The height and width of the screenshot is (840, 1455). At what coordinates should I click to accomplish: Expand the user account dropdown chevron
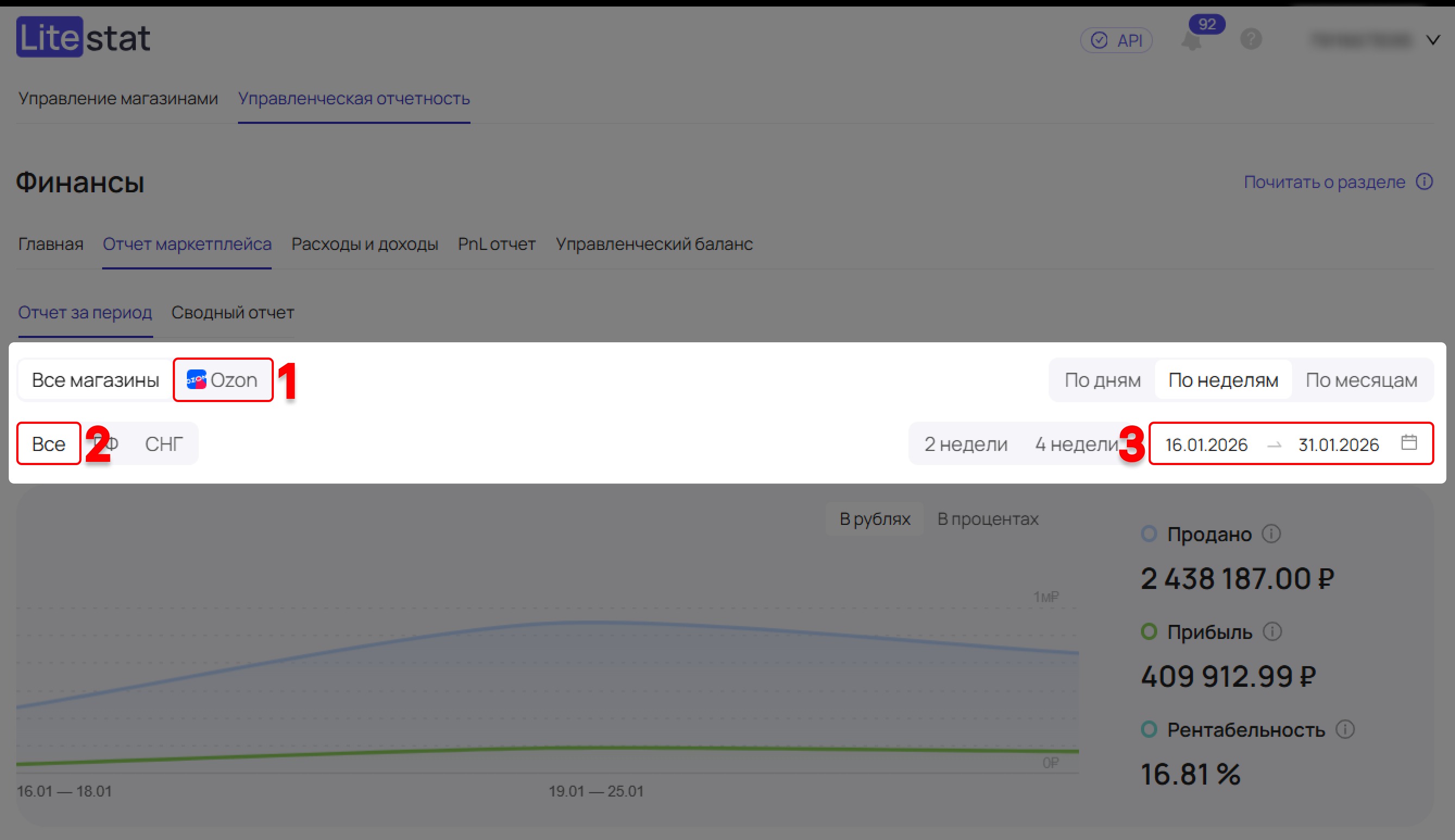1433,40
